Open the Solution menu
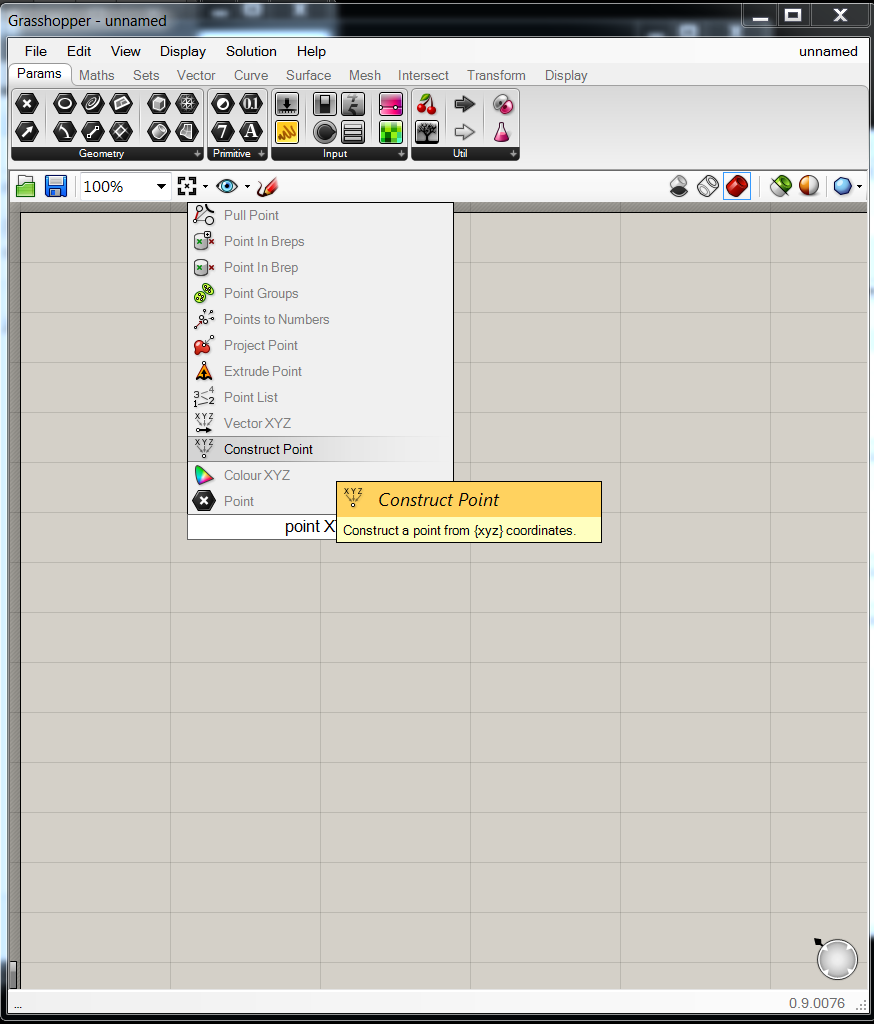 click(x=251, y=51)
